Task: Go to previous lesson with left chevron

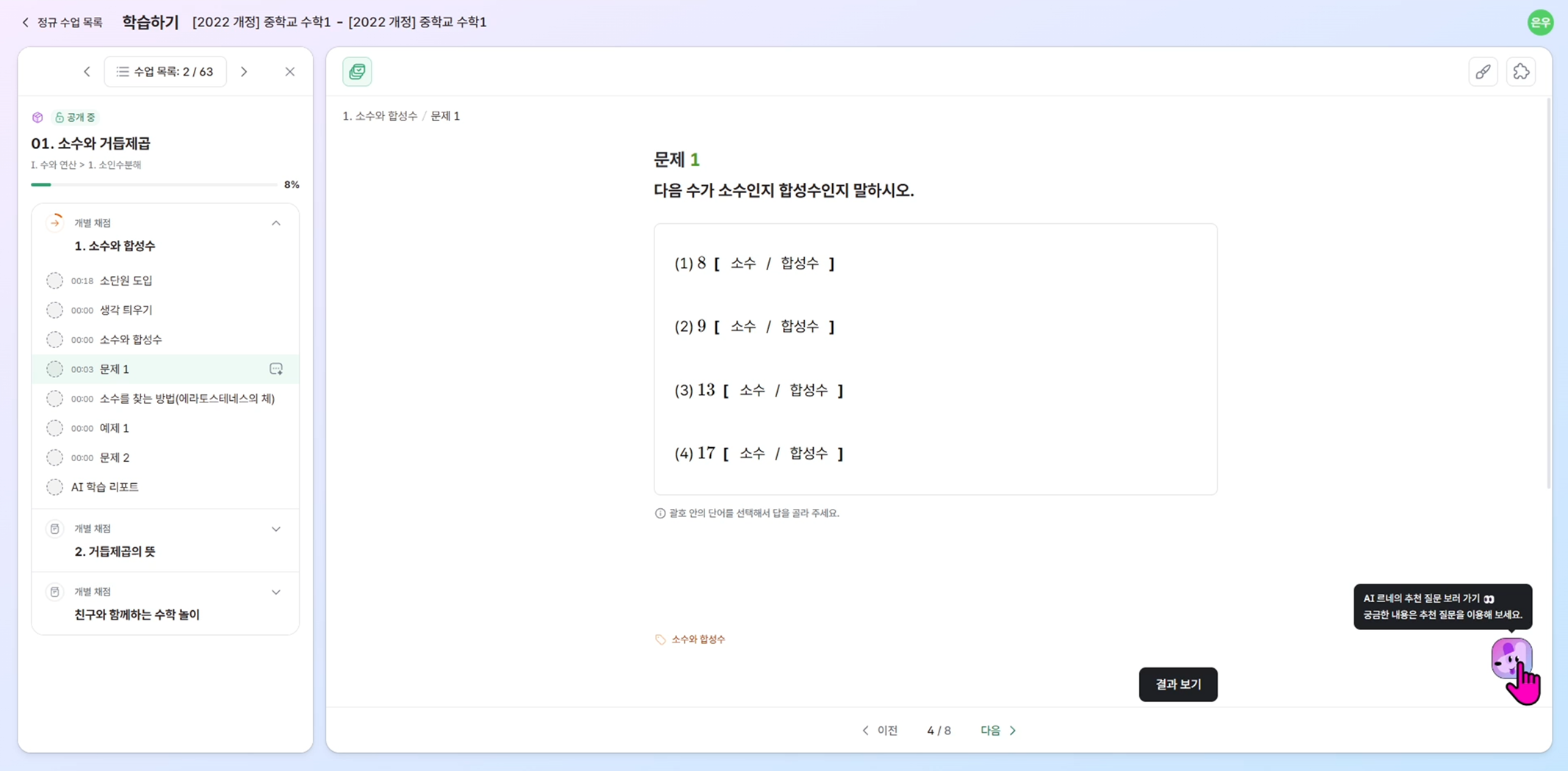Action: click(x=87, y=72)
